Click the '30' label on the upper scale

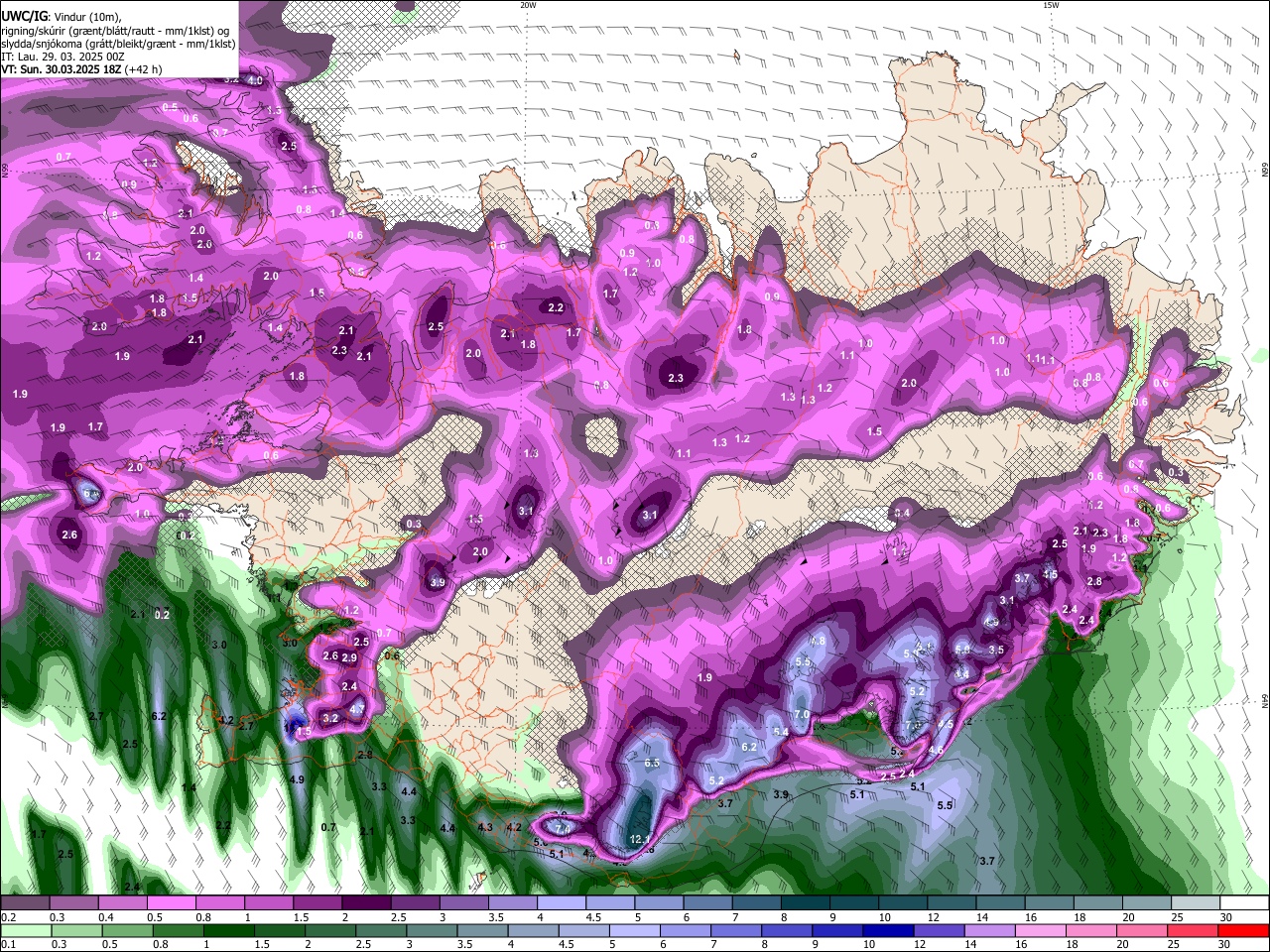pyautogui.click(x=1226, y=917)
